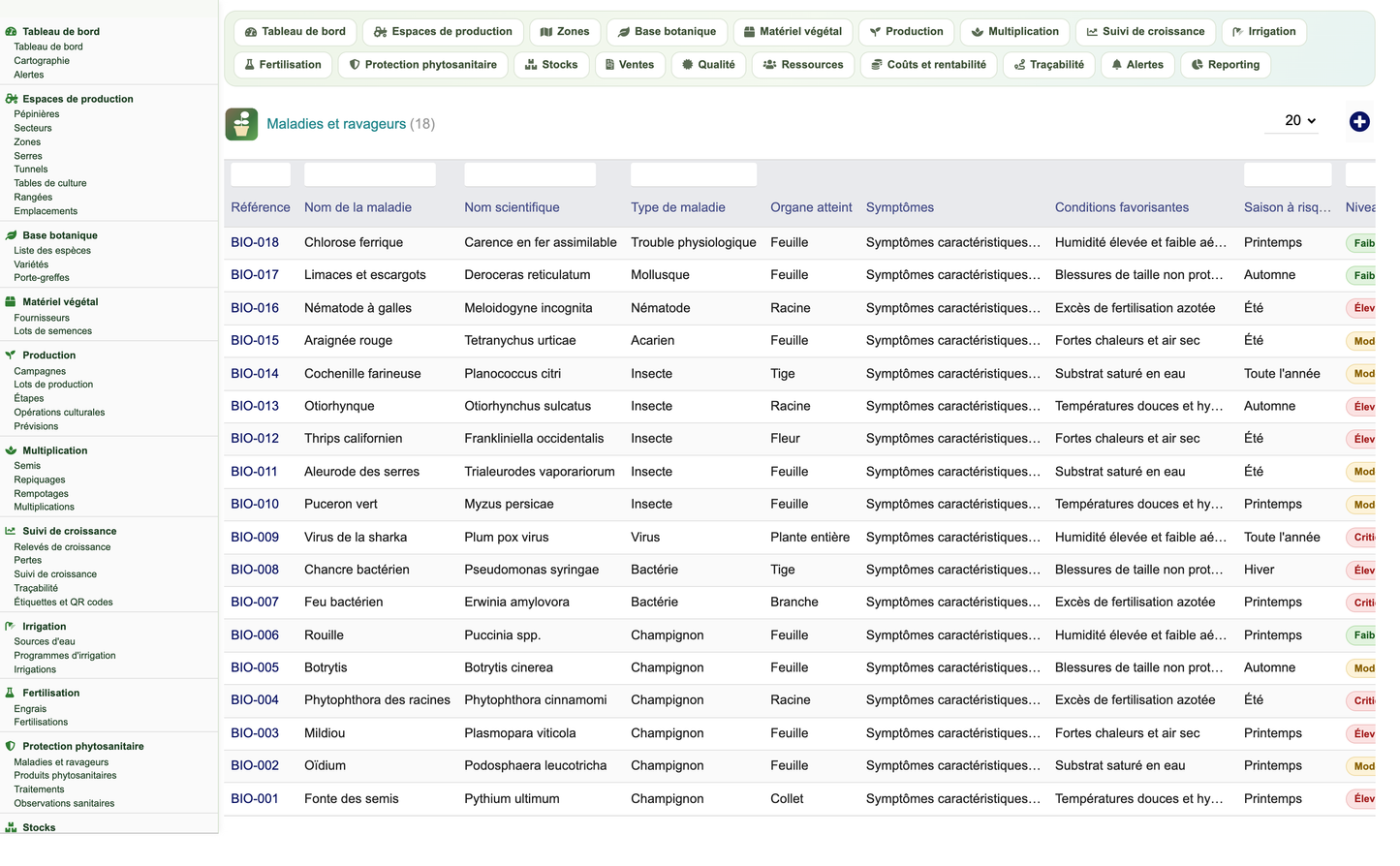Open the Traçabilité top navigation tab
Viewport: 1400px width, 866px height.
[x=1049, y=65]
